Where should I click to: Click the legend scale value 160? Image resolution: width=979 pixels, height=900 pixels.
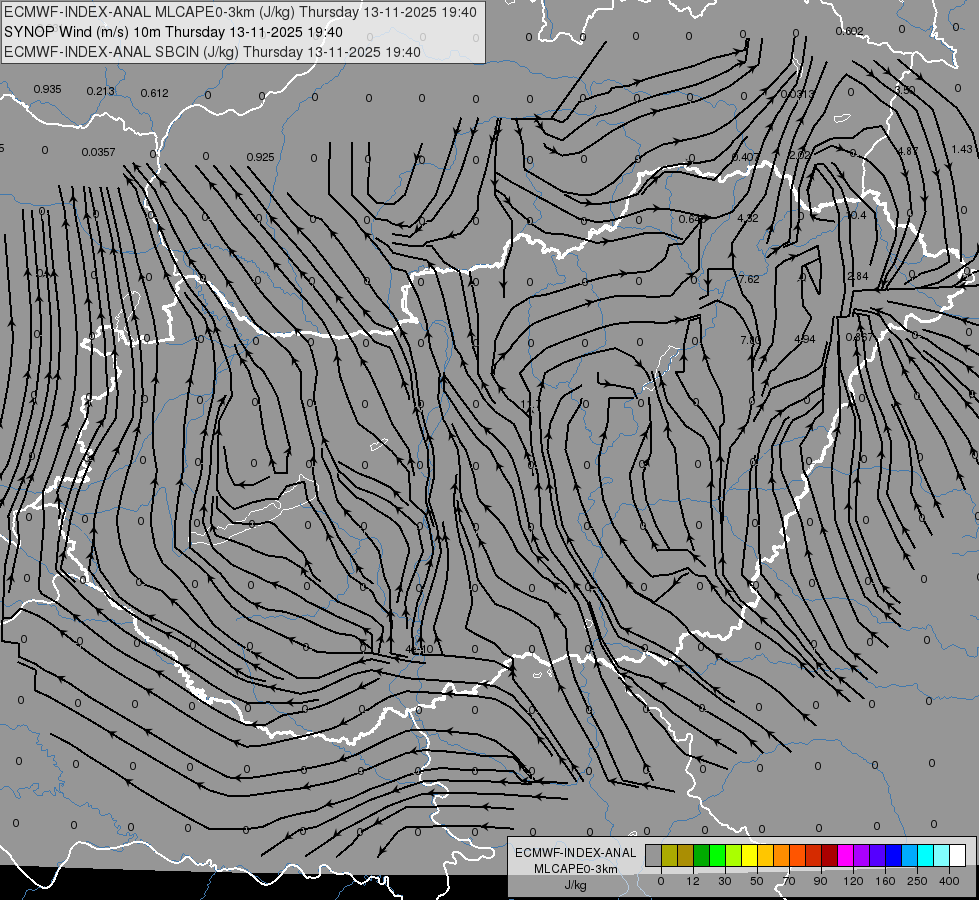[x=885, y=881]
